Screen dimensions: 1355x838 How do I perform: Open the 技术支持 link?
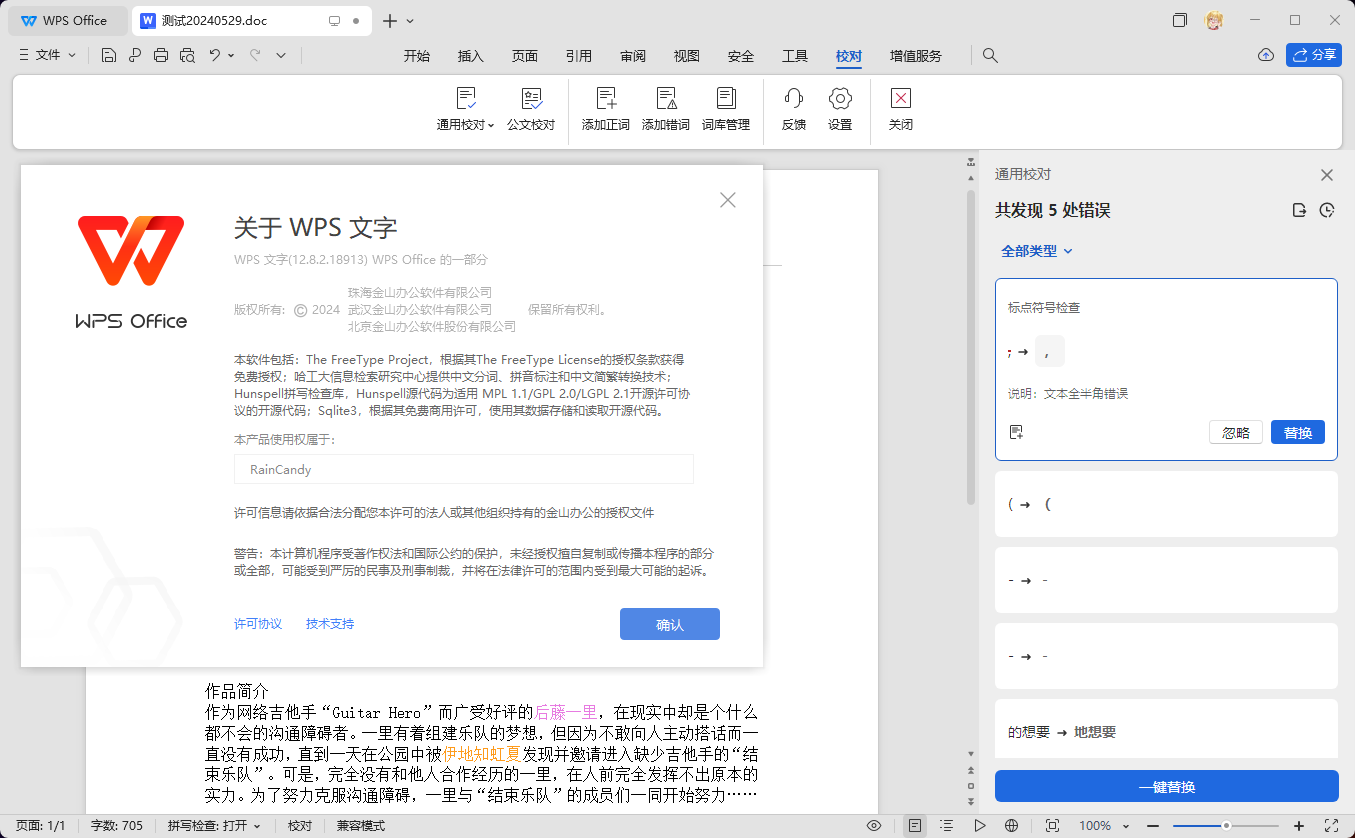330,624
